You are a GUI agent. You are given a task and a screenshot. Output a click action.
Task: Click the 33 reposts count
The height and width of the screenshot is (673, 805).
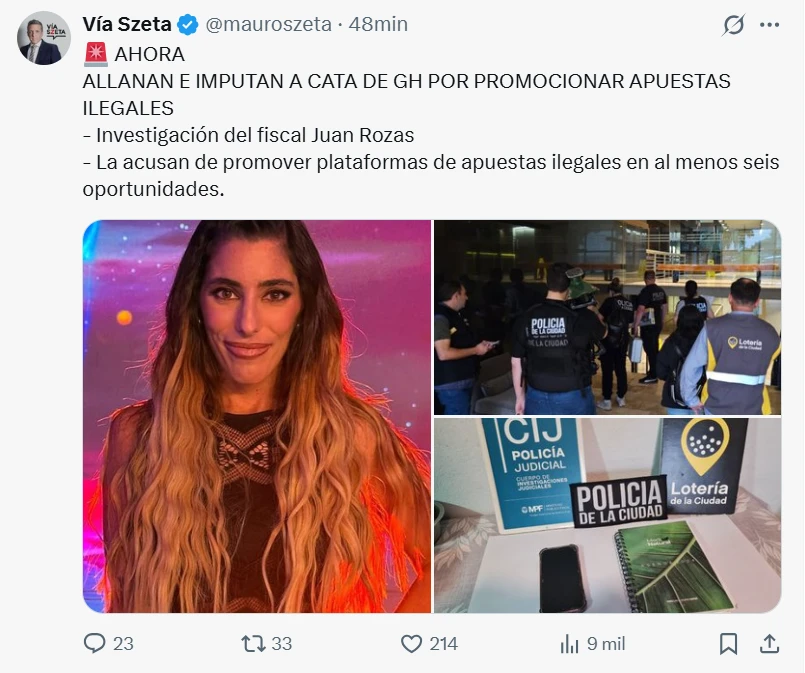coord(281,644)
